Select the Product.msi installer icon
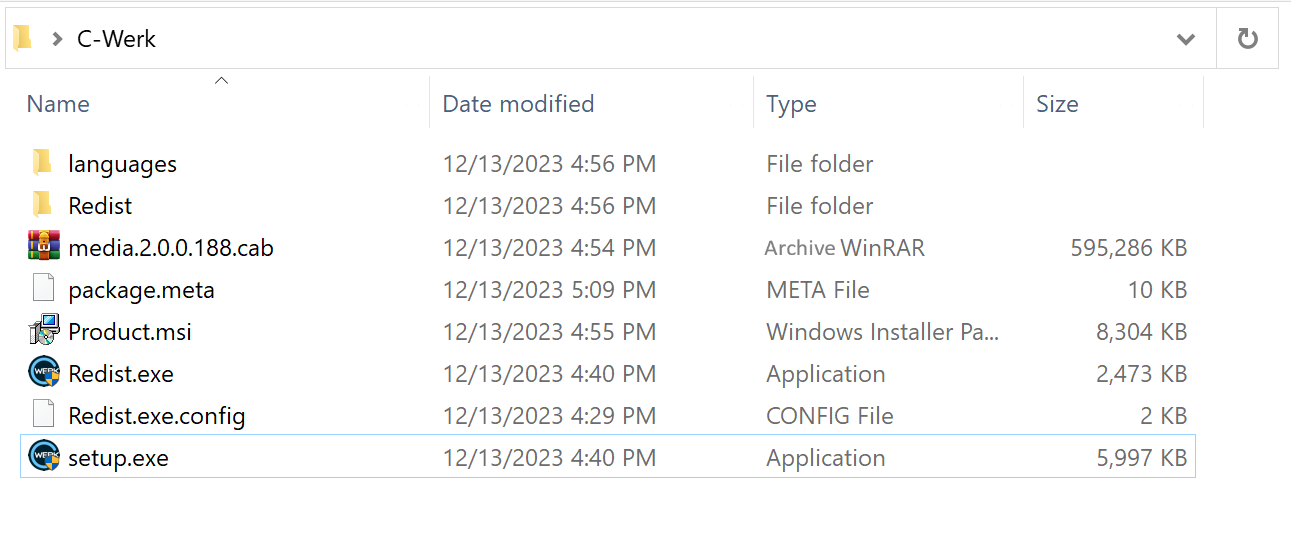 [x=43, y=331]
